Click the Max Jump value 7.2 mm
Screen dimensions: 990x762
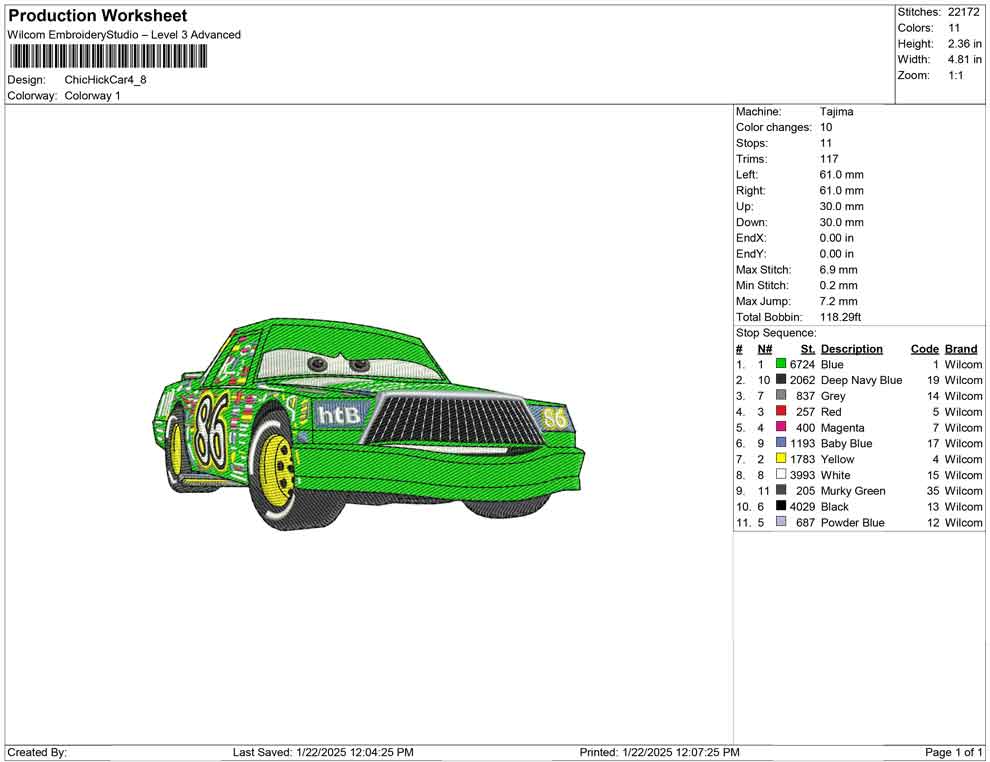838,301
